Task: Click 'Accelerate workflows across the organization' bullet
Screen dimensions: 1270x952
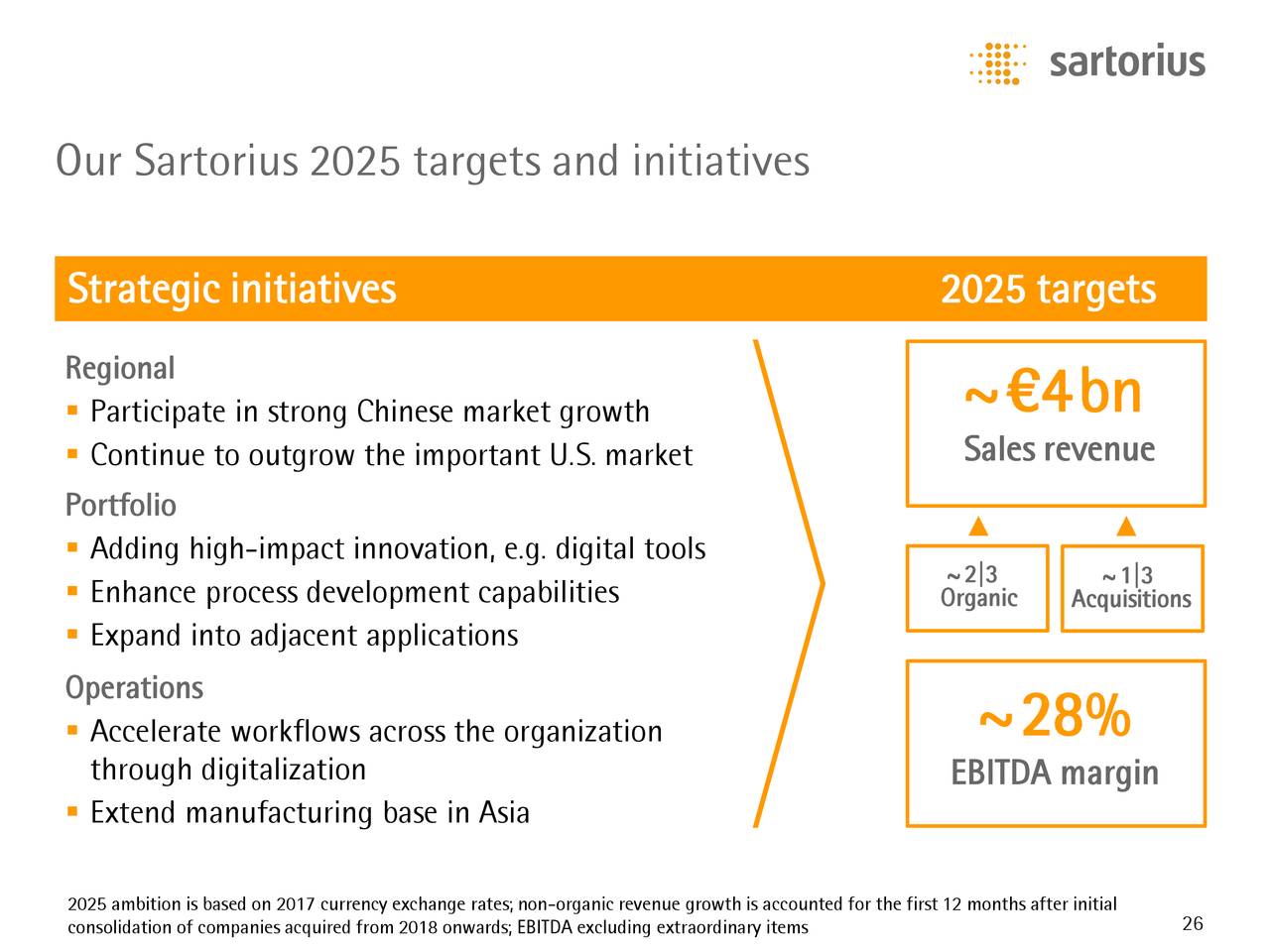Action: point(376,750)
